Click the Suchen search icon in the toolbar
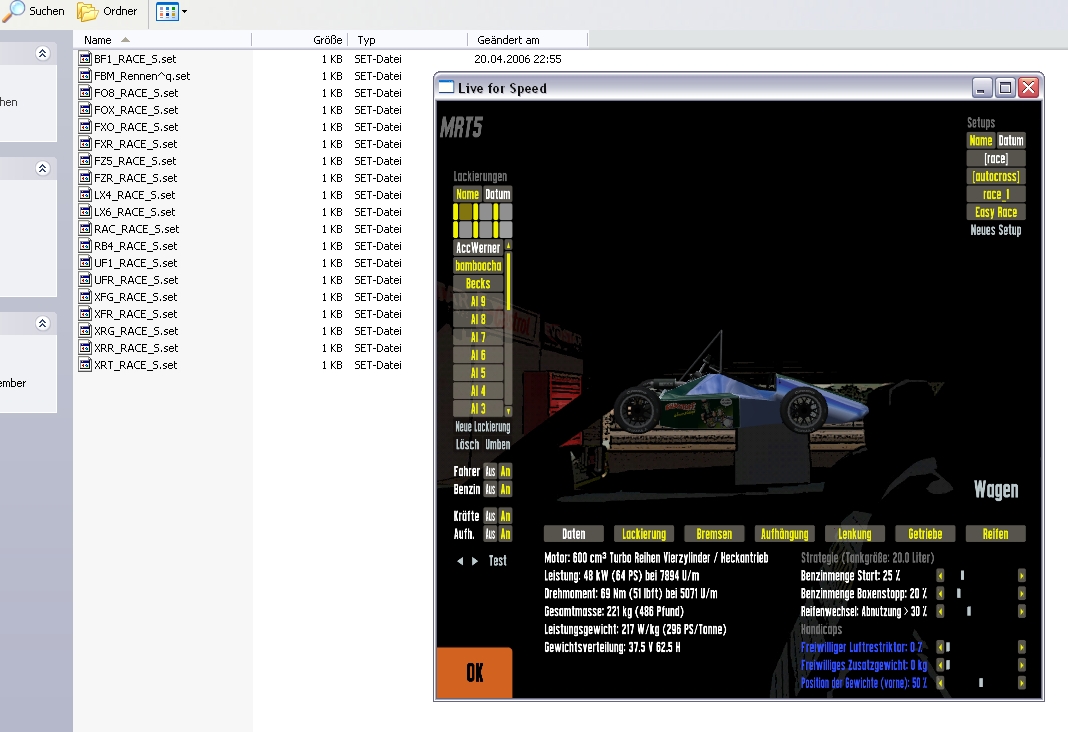The image size is (1068, 732). click(x=13, y=11)
